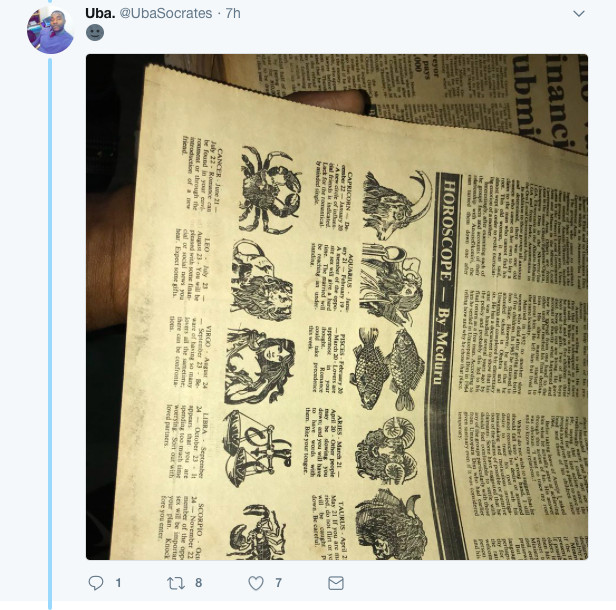This screenshot has width=616, height=610.
Task: Open the tweet permalink via the 7h timestamp
Action: click(233, 13)
